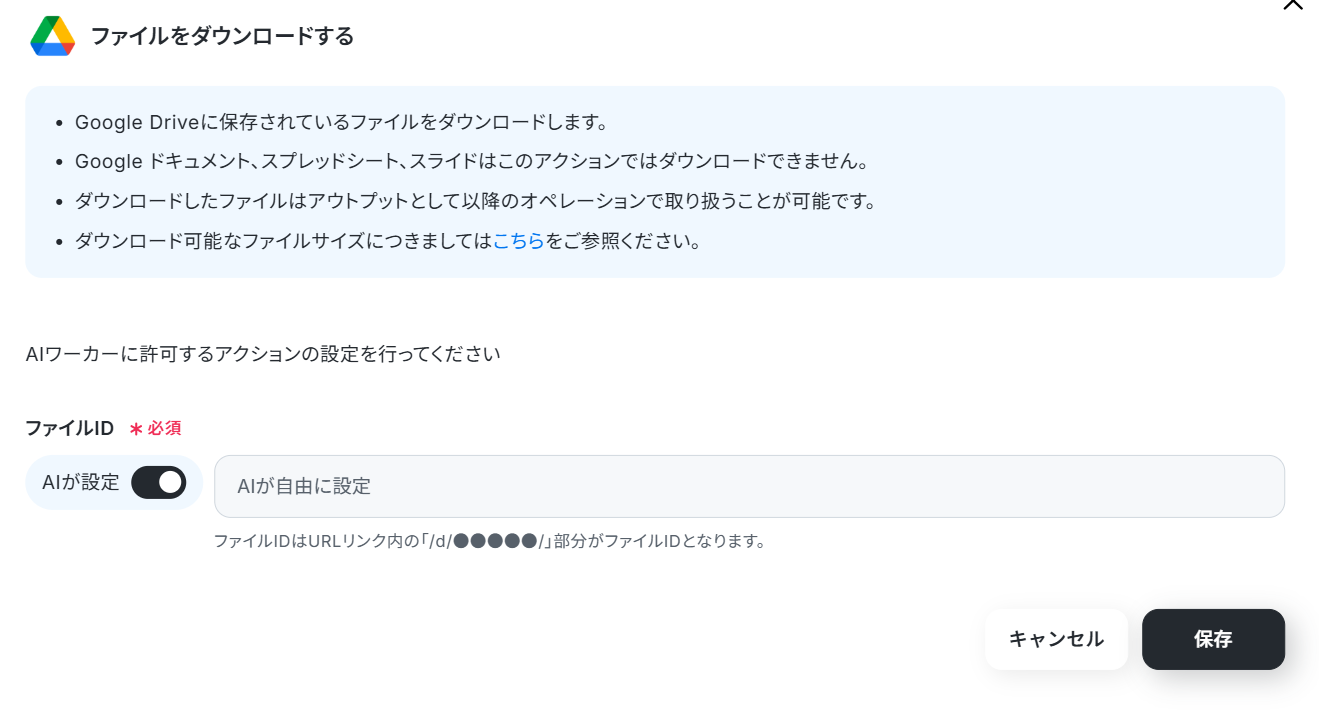Toggle the AIが設定 switch off
The height and width of the screenshot is (714, 1319).
[159, 483]
